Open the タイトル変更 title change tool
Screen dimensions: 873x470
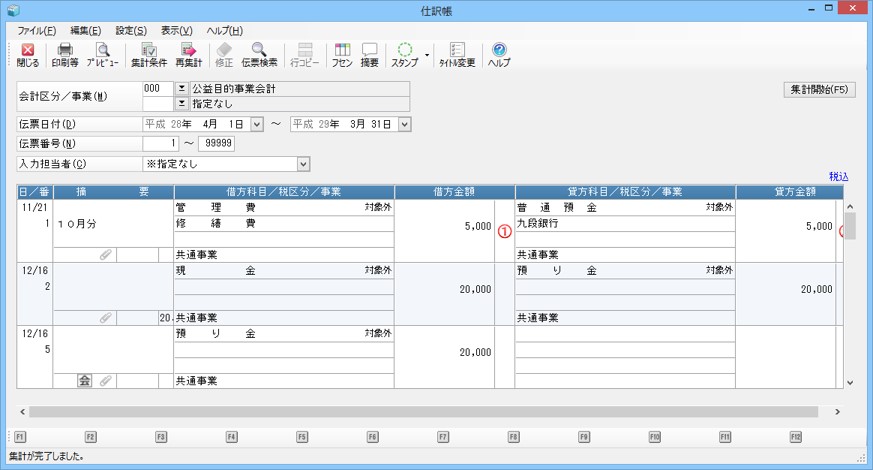pyautogui.click(x=457, y=54)
